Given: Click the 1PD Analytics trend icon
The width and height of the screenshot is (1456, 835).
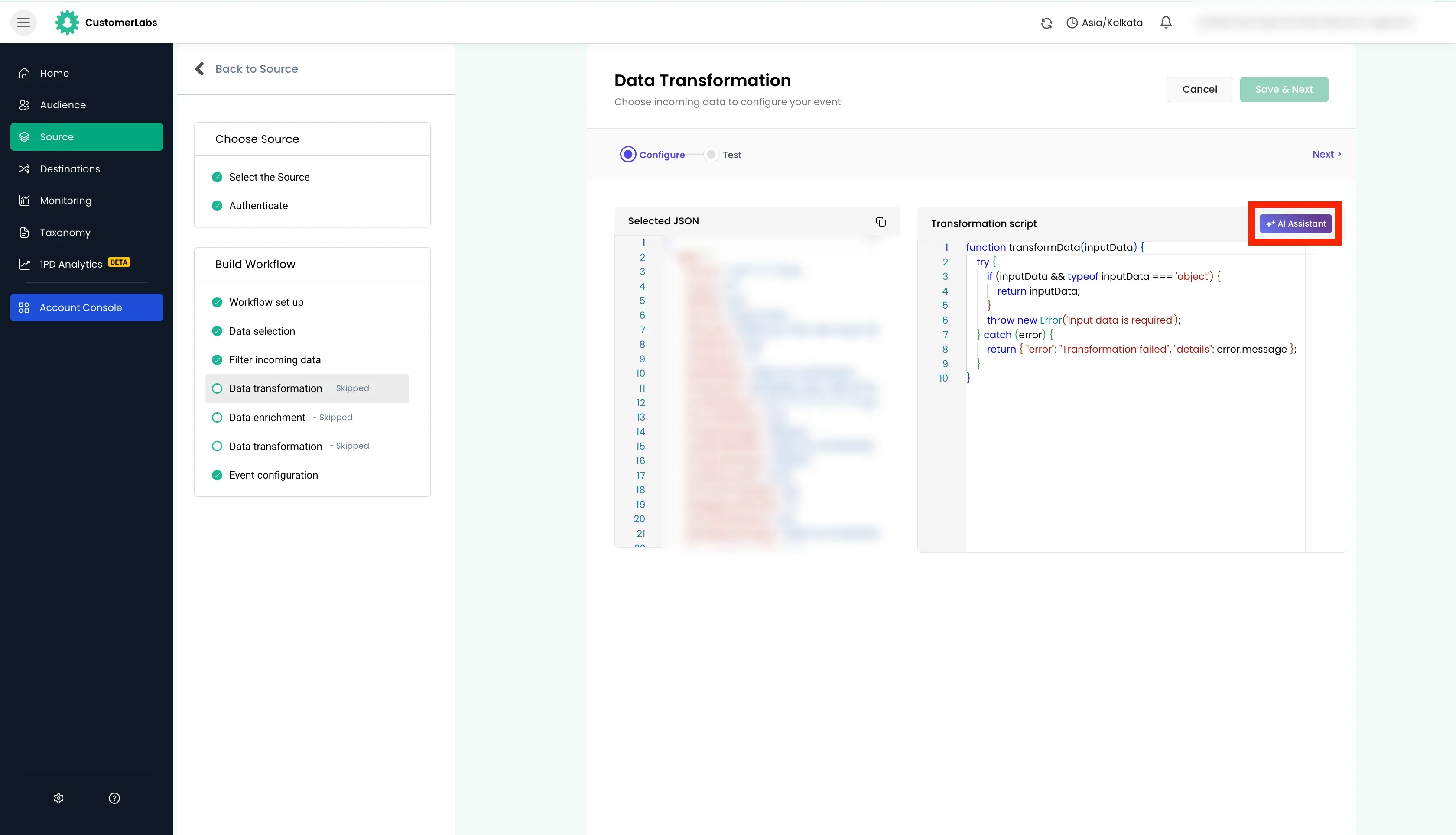Looking at the screenshot, I should tap(24, 264).
